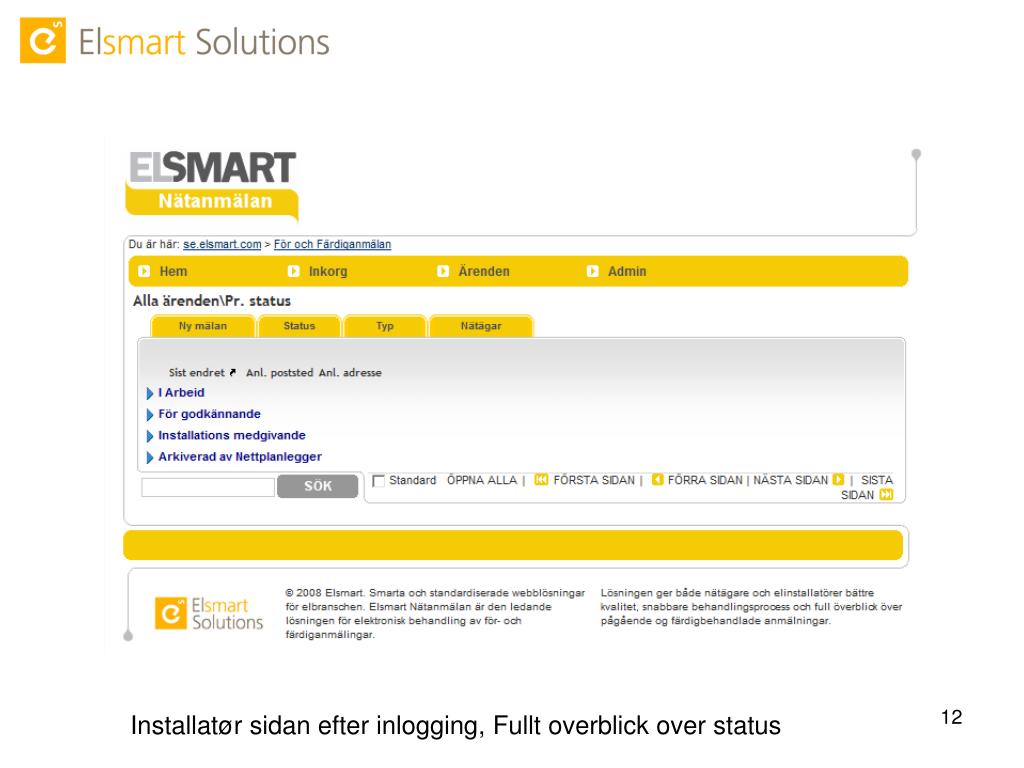Click the SÖK search button
This screenshot has width=1024, height=768.
tap(317, 486)
